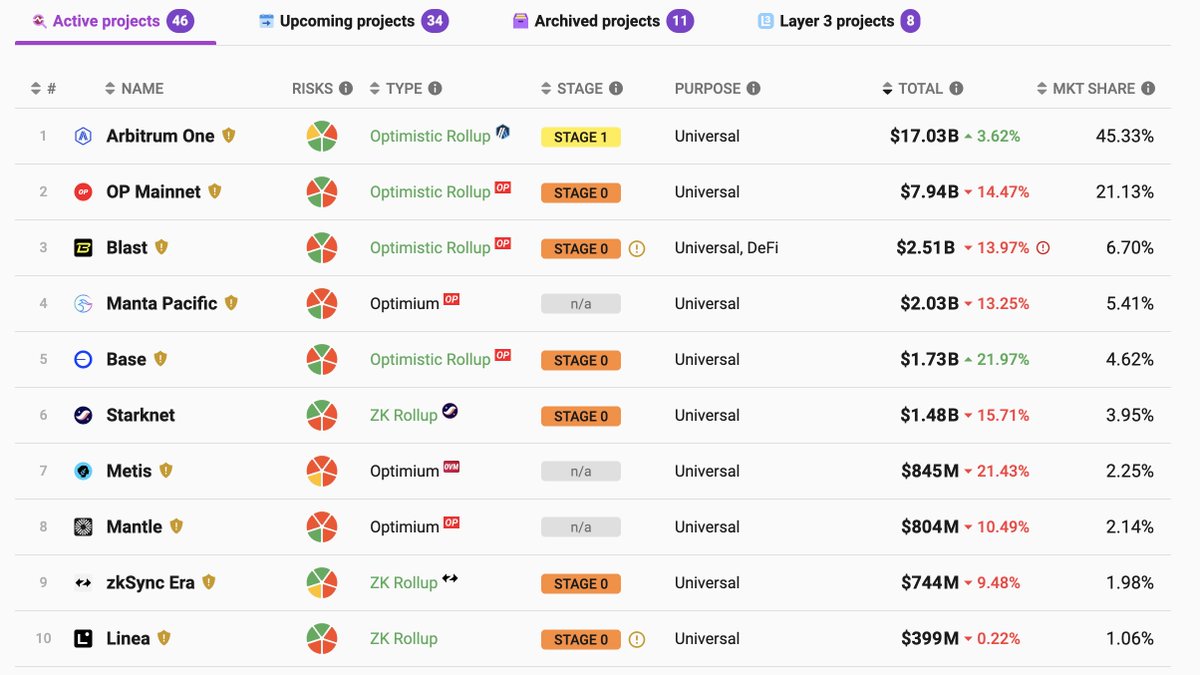Open the Arbitrum One project link
Viewport: 1200px width, 675px height.
(x=160, y=136)
